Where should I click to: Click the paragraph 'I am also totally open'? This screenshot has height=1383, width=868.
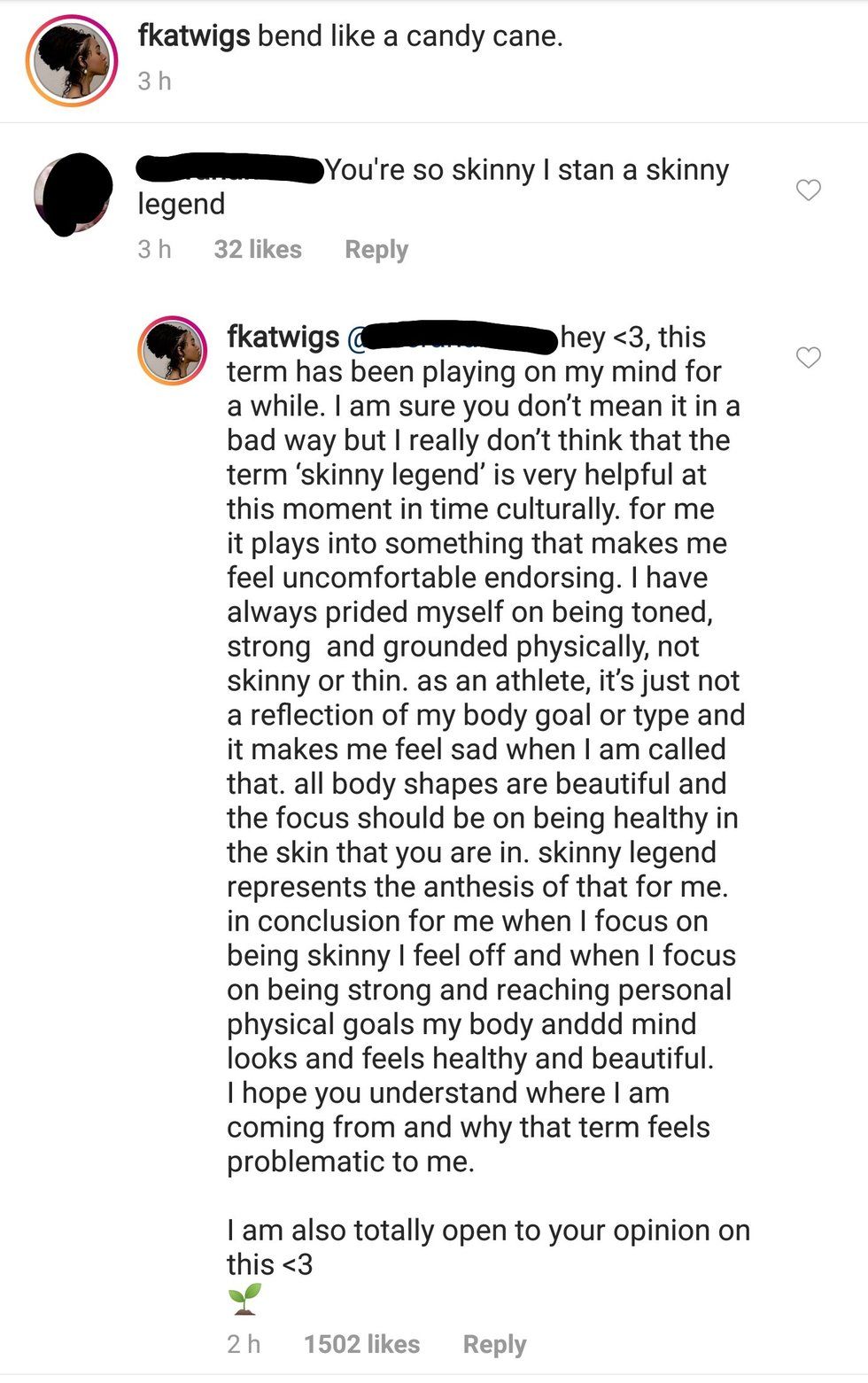488,1247
